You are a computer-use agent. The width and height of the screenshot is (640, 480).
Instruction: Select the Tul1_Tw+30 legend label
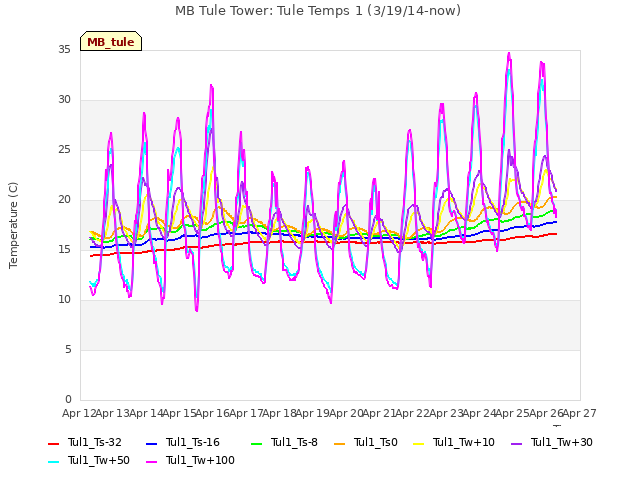coord(562,442)
